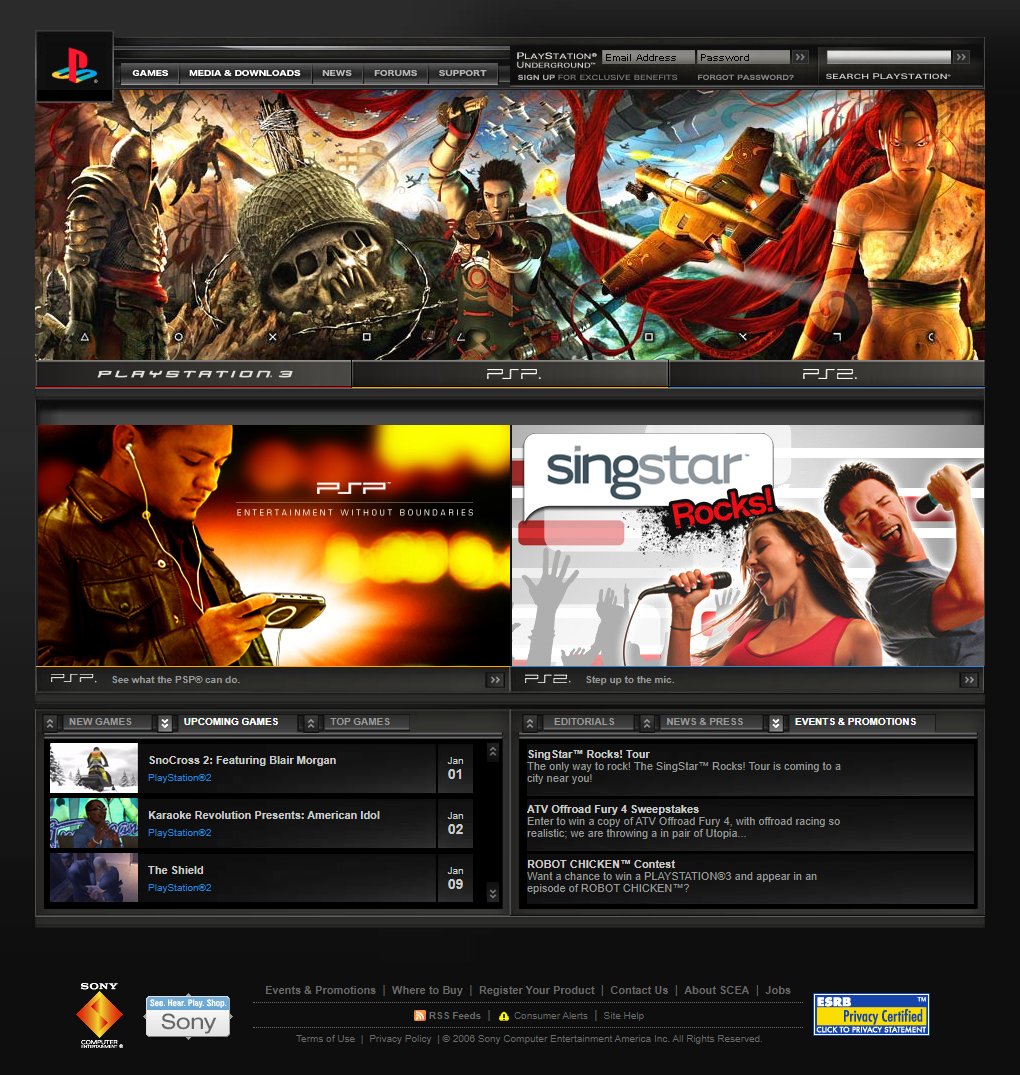Focus the Email Address field

(648, 58)
